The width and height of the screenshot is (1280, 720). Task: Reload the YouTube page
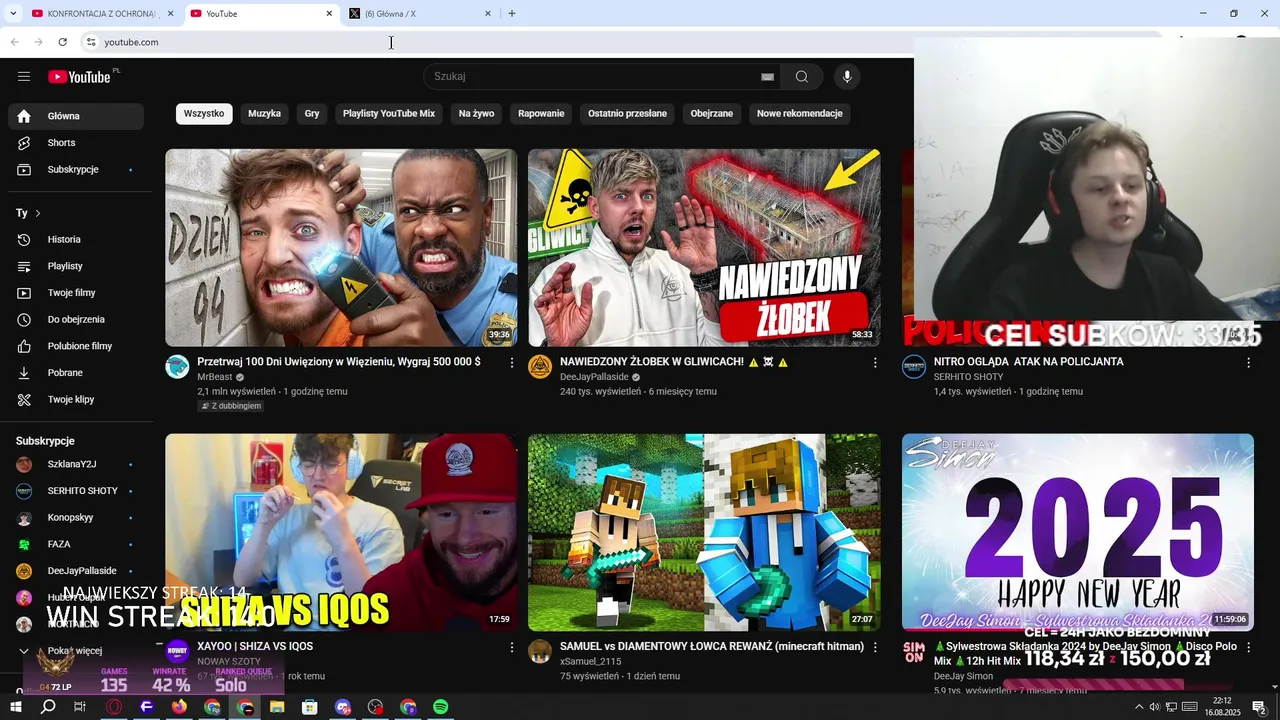[62, 42]
